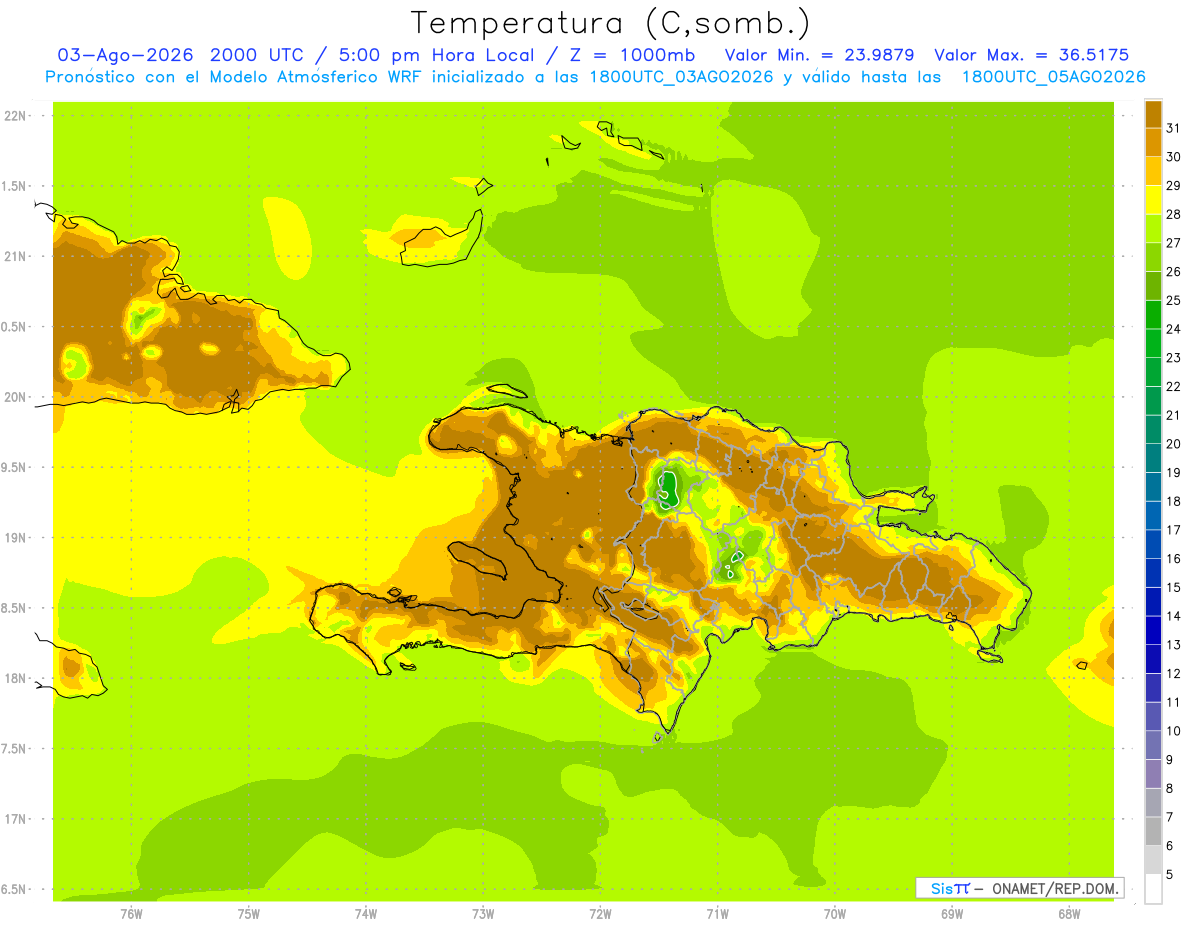Click the legend value "25"
The height and width of the screenshot is (927, 1200).
pos(1174,300)
